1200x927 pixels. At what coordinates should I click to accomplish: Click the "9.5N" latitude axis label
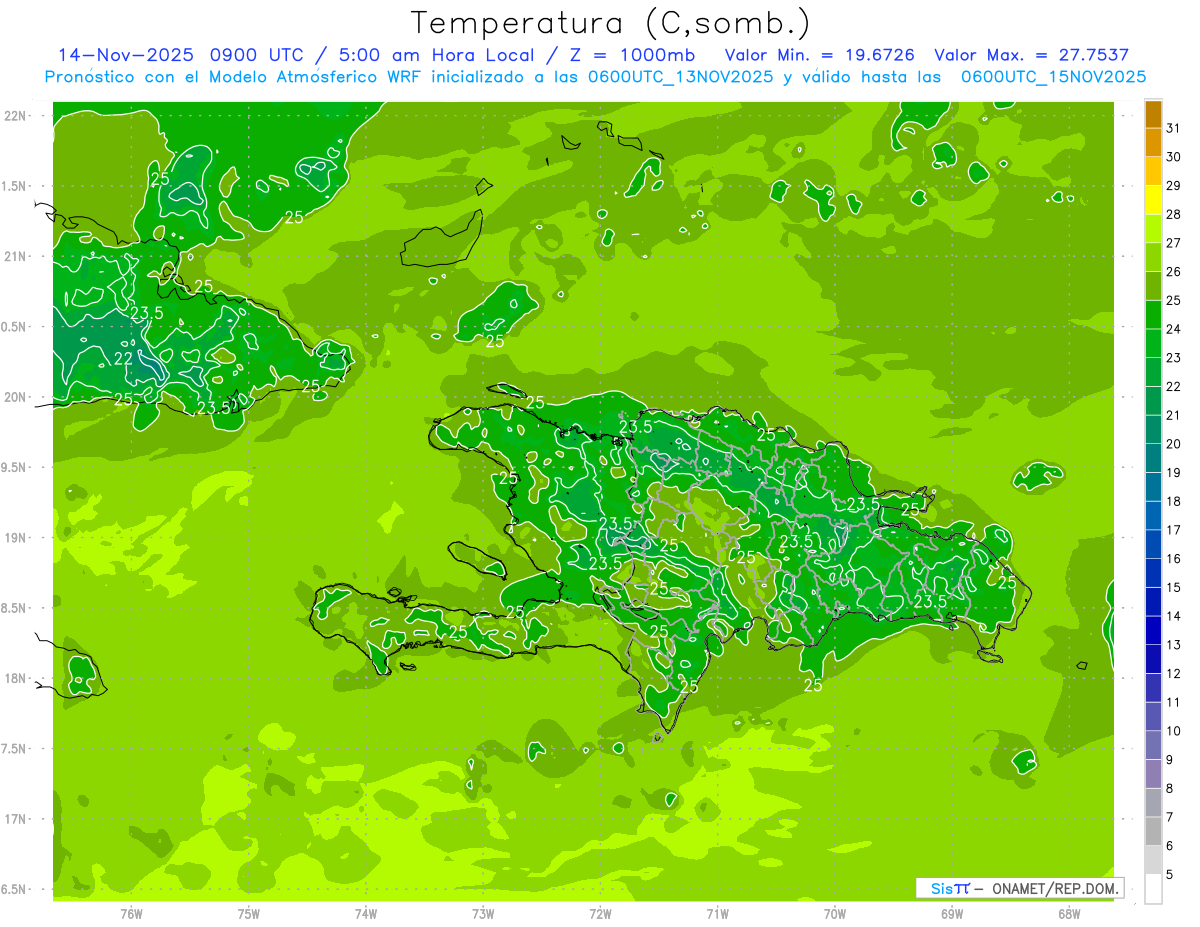tap(15, 468)
